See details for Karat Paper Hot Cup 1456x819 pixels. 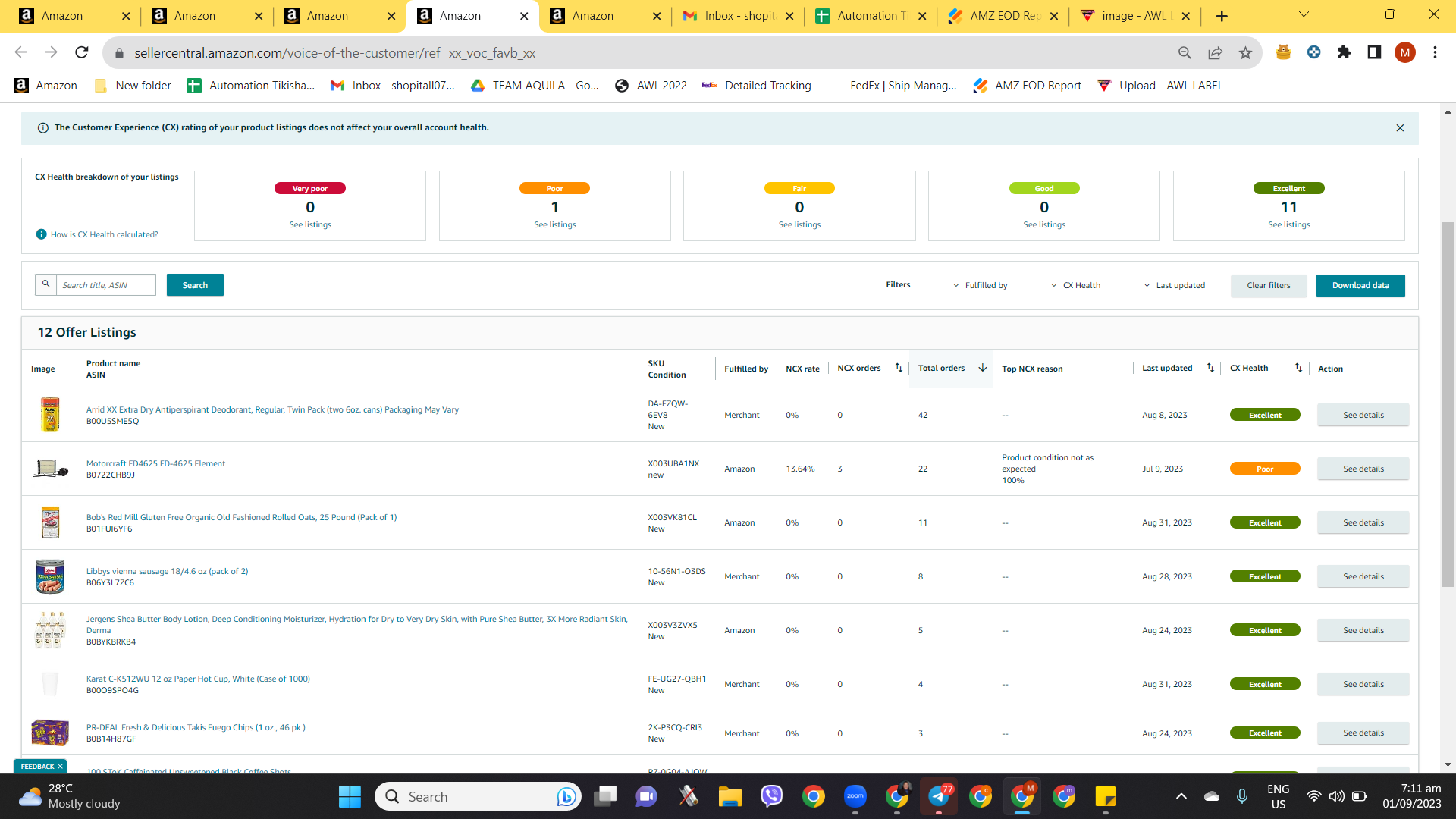coord(1363,684)
